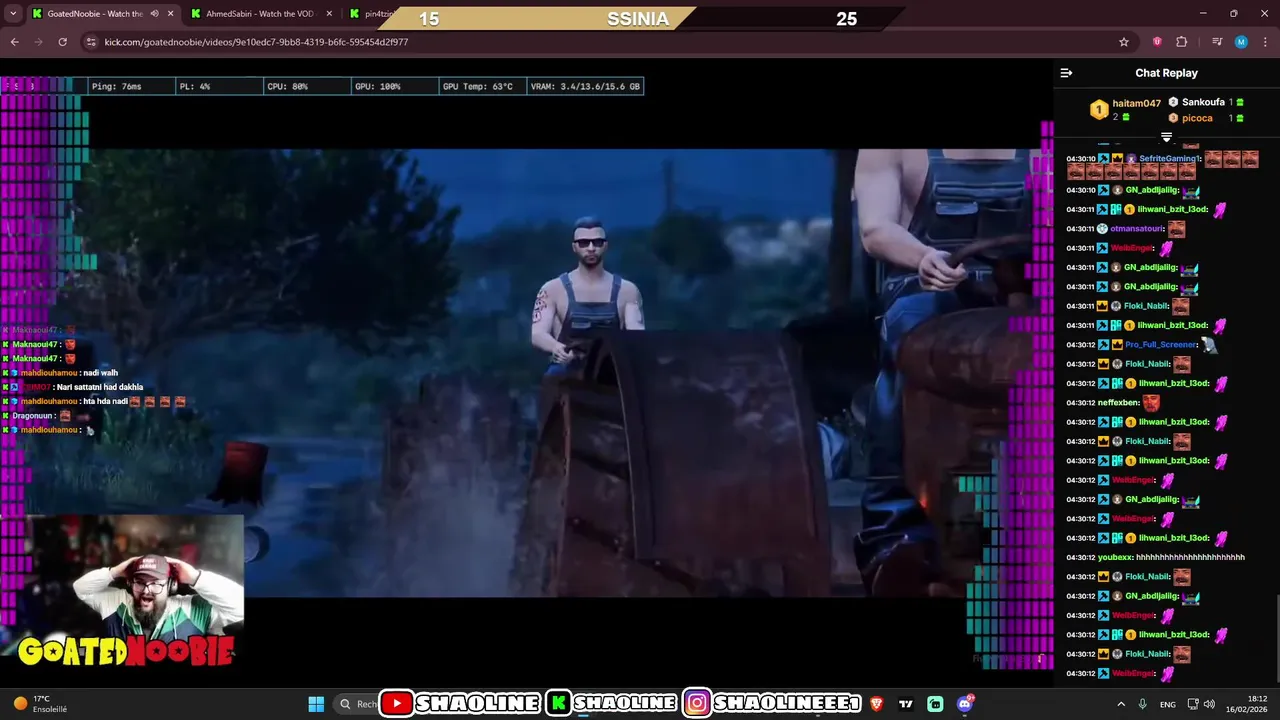The image size is (1280, 720).
Task: Close the GoatedNoobie browser tab
Action: [170, 14]
